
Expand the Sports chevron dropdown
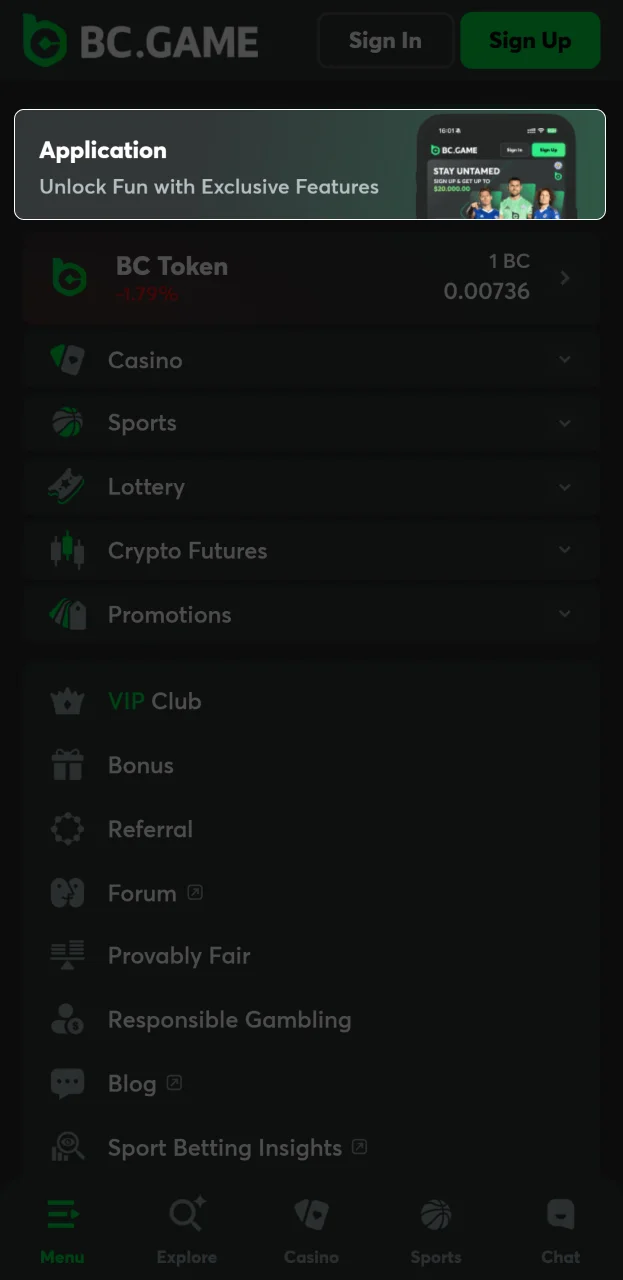[x=565, y=423]
